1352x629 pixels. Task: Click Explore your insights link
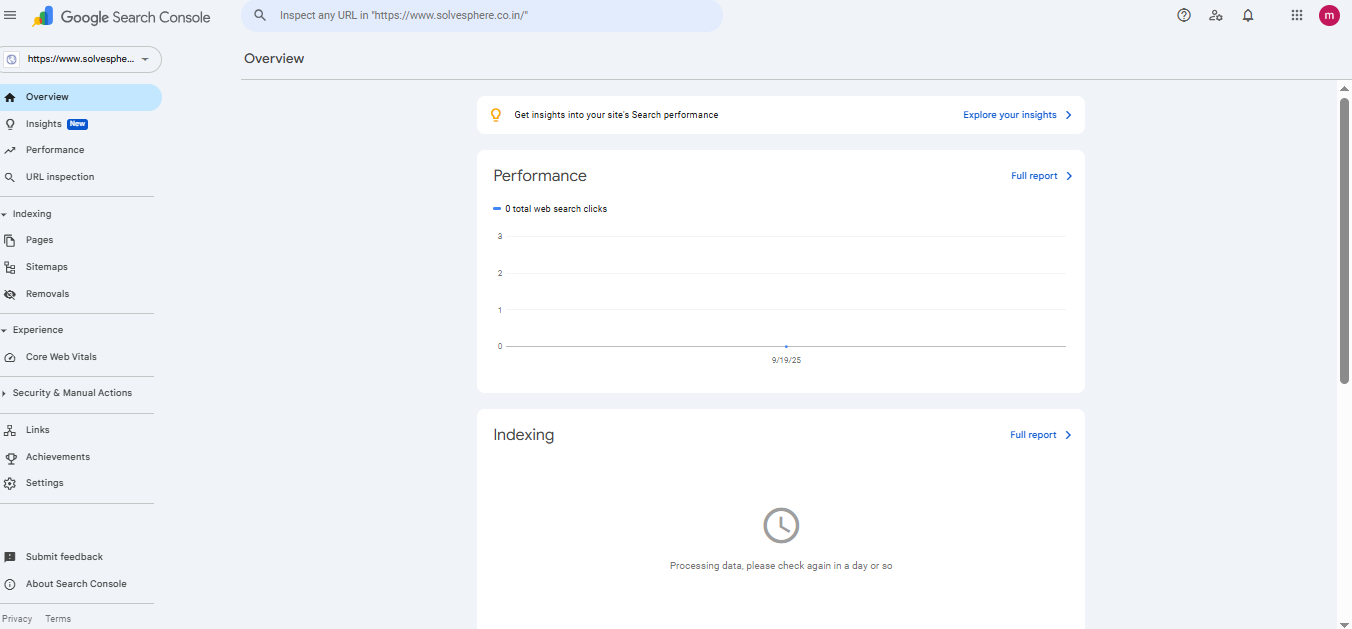[1017, 115]
